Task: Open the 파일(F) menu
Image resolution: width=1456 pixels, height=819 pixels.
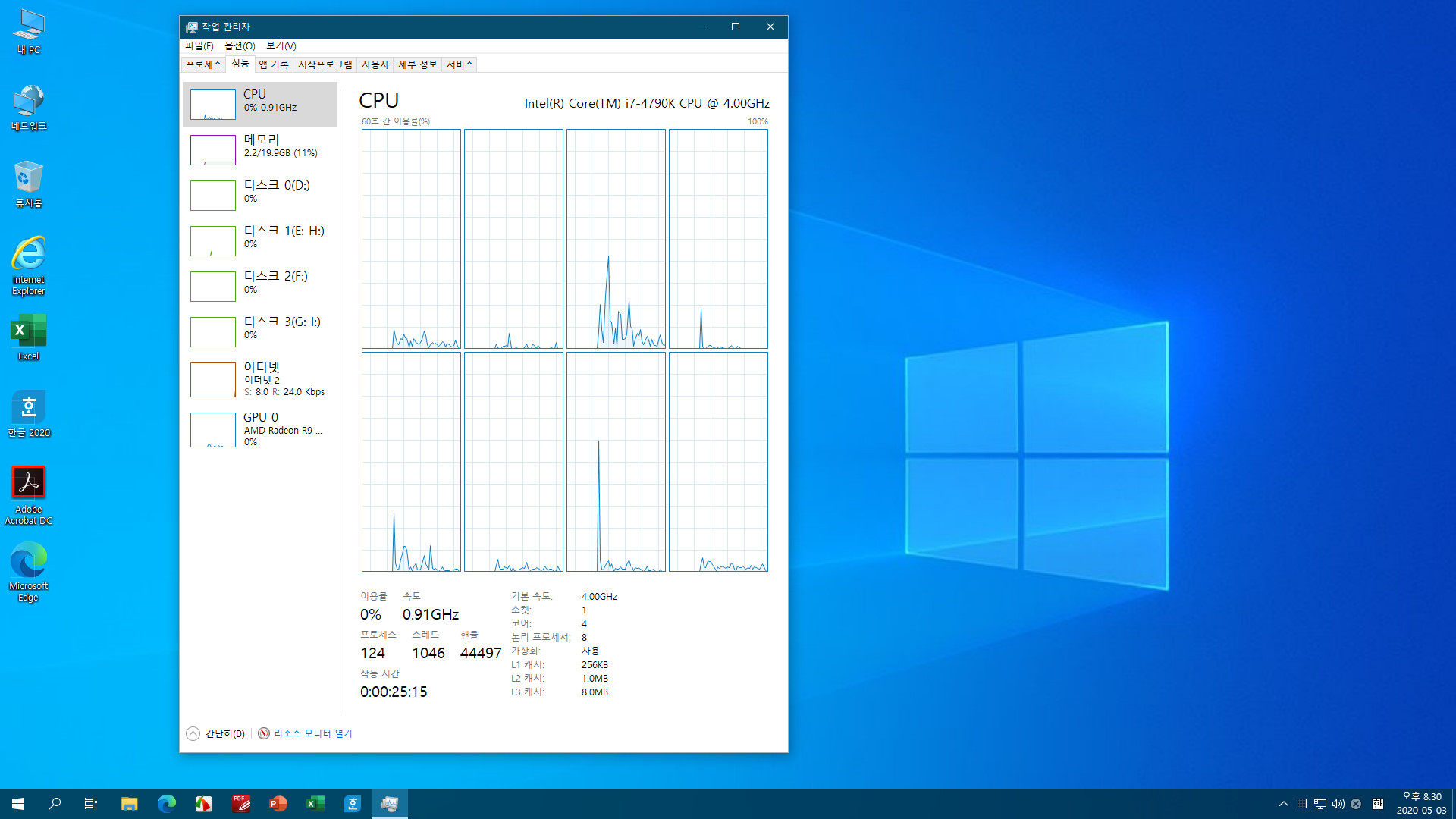Action: coord(199,45)
